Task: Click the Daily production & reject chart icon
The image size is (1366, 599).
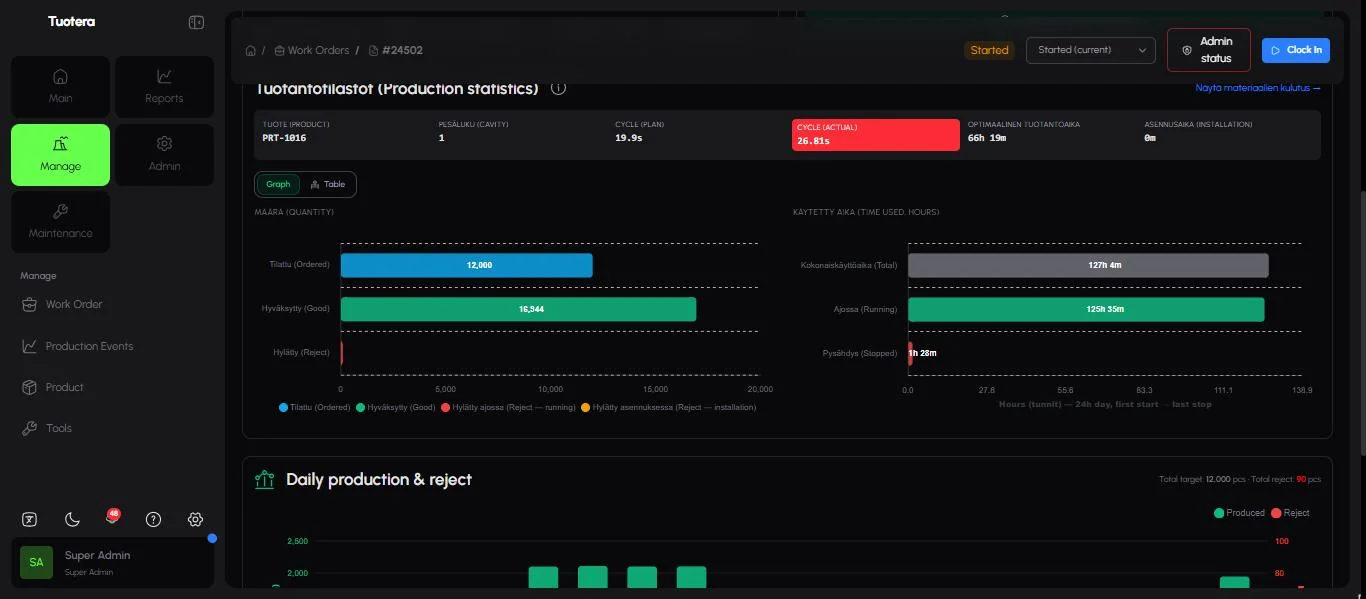Action: pos(265,479)
